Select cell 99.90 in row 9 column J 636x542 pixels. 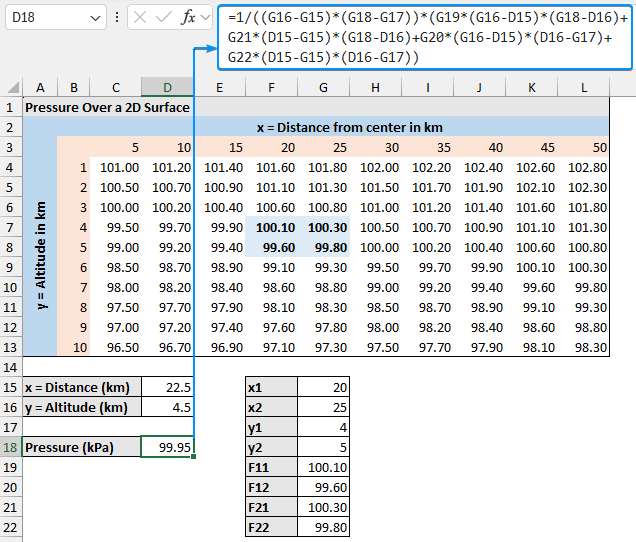[x=479, y=267]
